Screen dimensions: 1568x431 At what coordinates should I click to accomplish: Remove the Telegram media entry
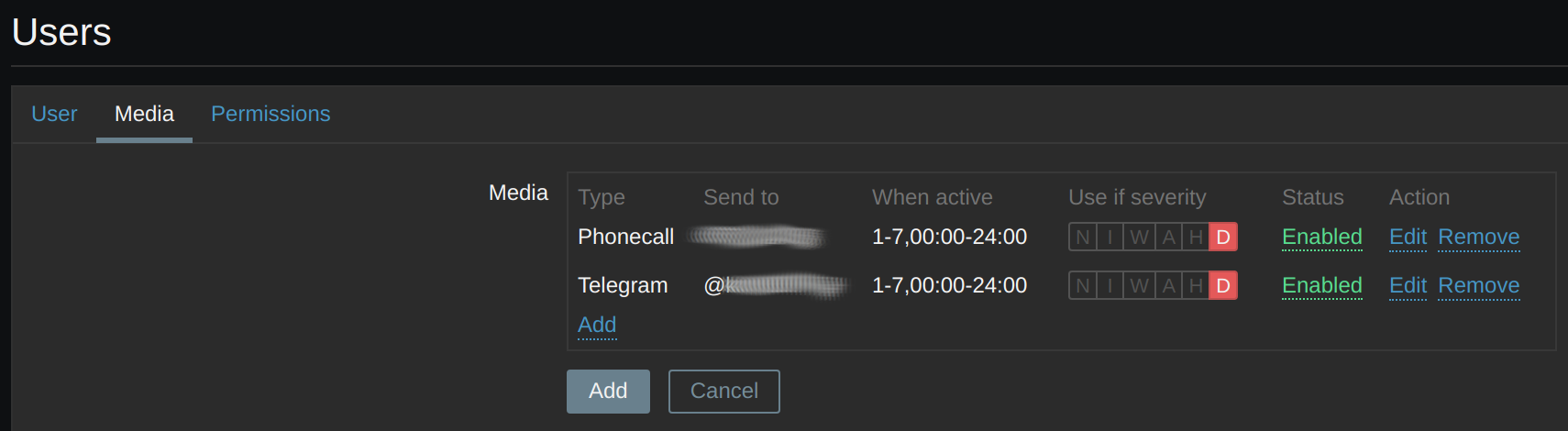(x=1478, y=286)
